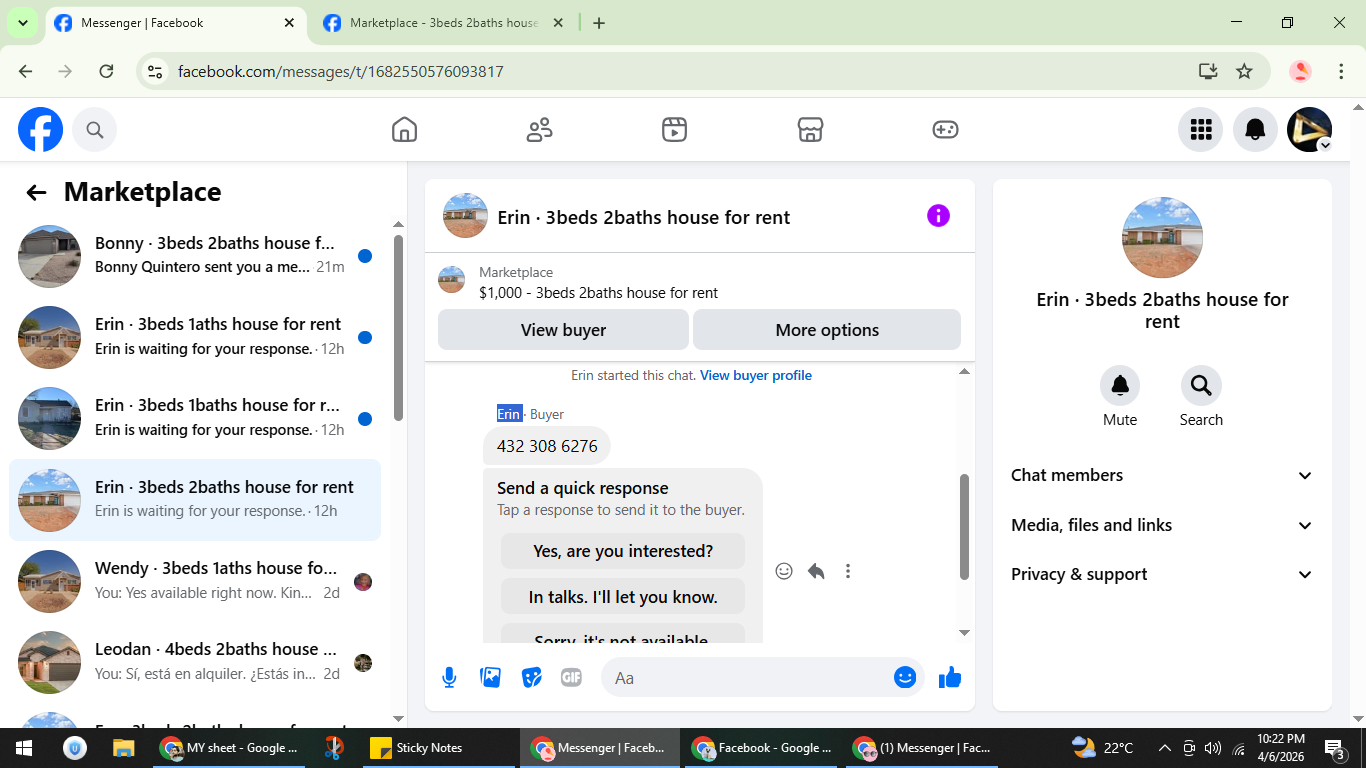Image resolution: width=1366 pixels, height=768 pixels.
Task: Switch to the Marketplace 3beds 2baths tab
Action: click(x=444, y=23)
